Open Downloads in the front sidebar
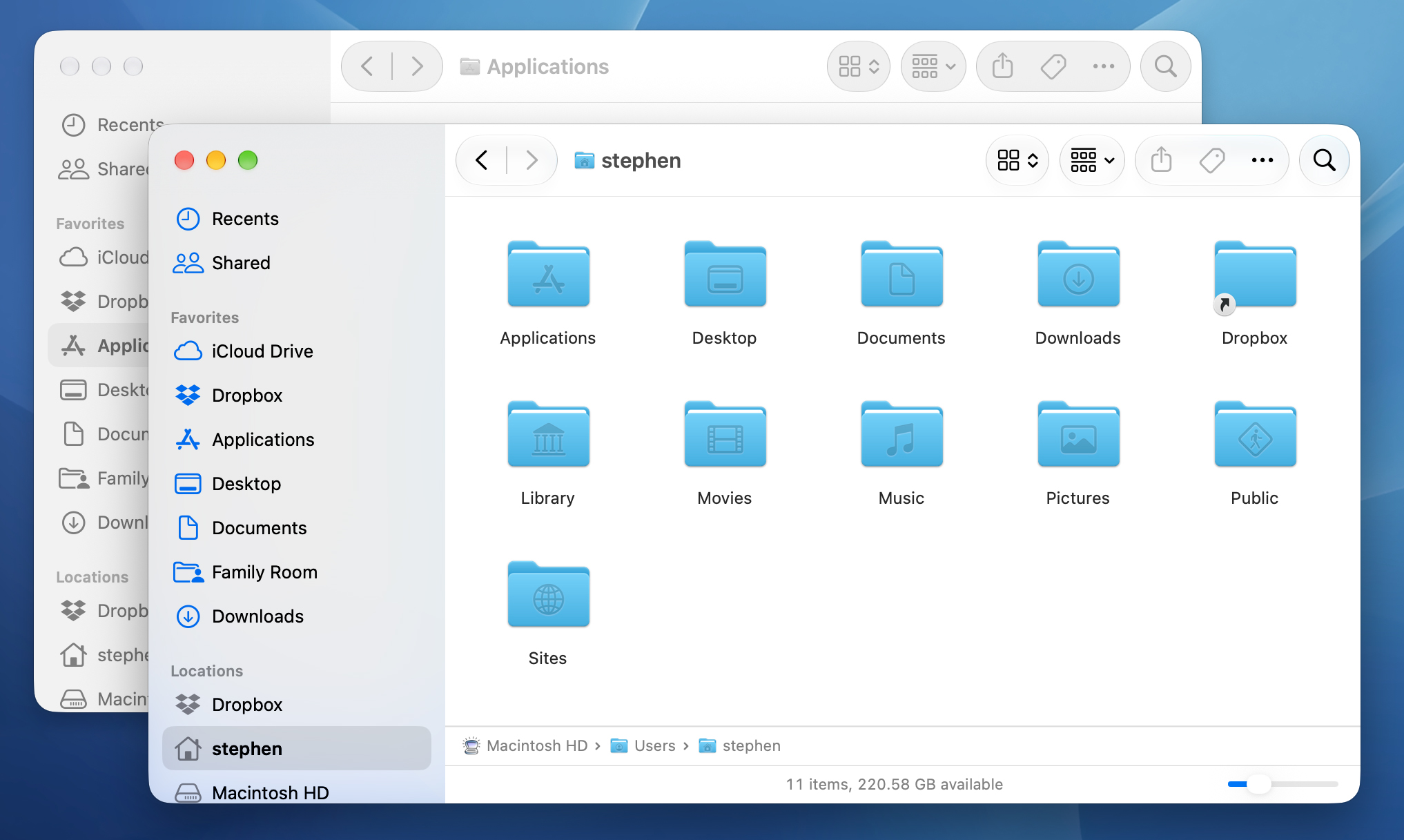1404x840 pixels. tap(297, 616)
